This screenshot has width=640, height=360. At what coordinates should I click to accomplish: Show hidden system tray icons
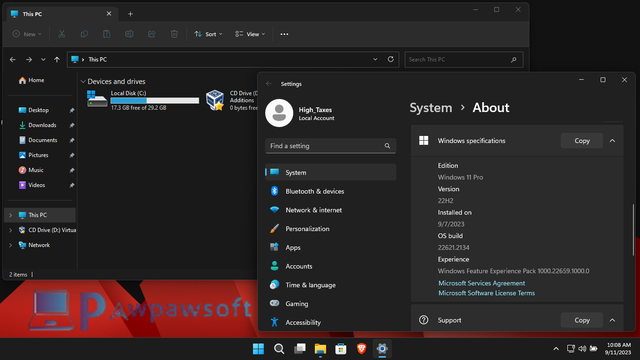[x=556, y=349]
